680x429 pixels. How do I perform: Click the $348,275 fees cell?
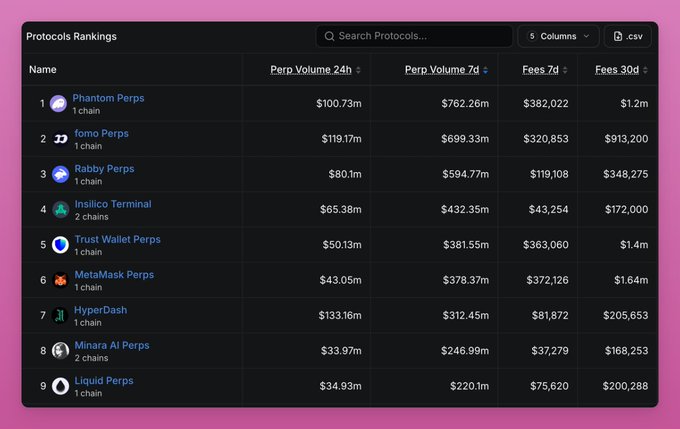[x=626, y=174]
